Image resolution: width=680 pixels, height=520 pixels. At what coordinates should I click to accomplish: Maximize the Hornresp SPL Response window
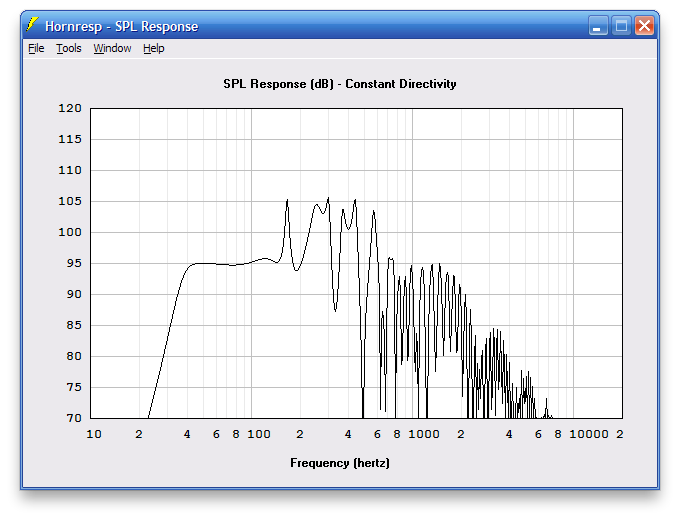click(x=621, y=26)
